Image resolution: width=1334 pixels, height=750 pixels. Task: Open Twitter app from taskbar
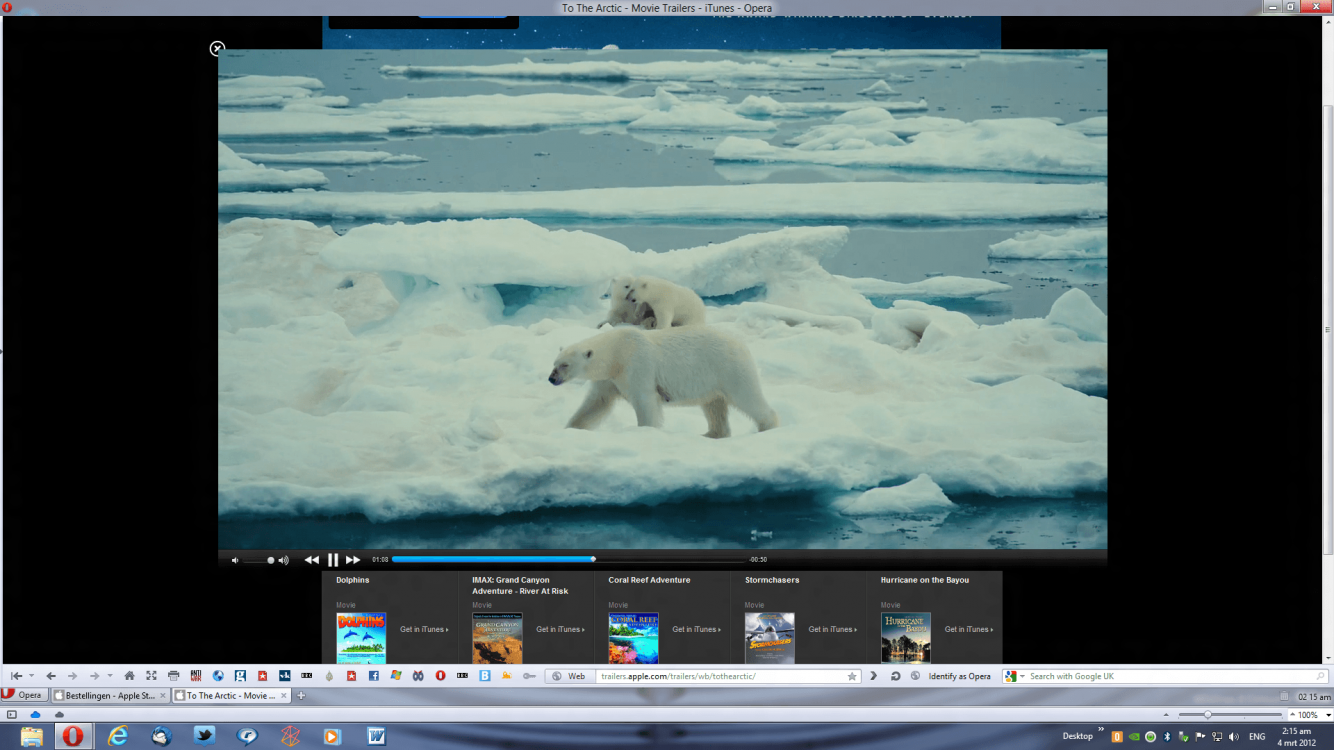pyautogui.click(x=204, y=737)
